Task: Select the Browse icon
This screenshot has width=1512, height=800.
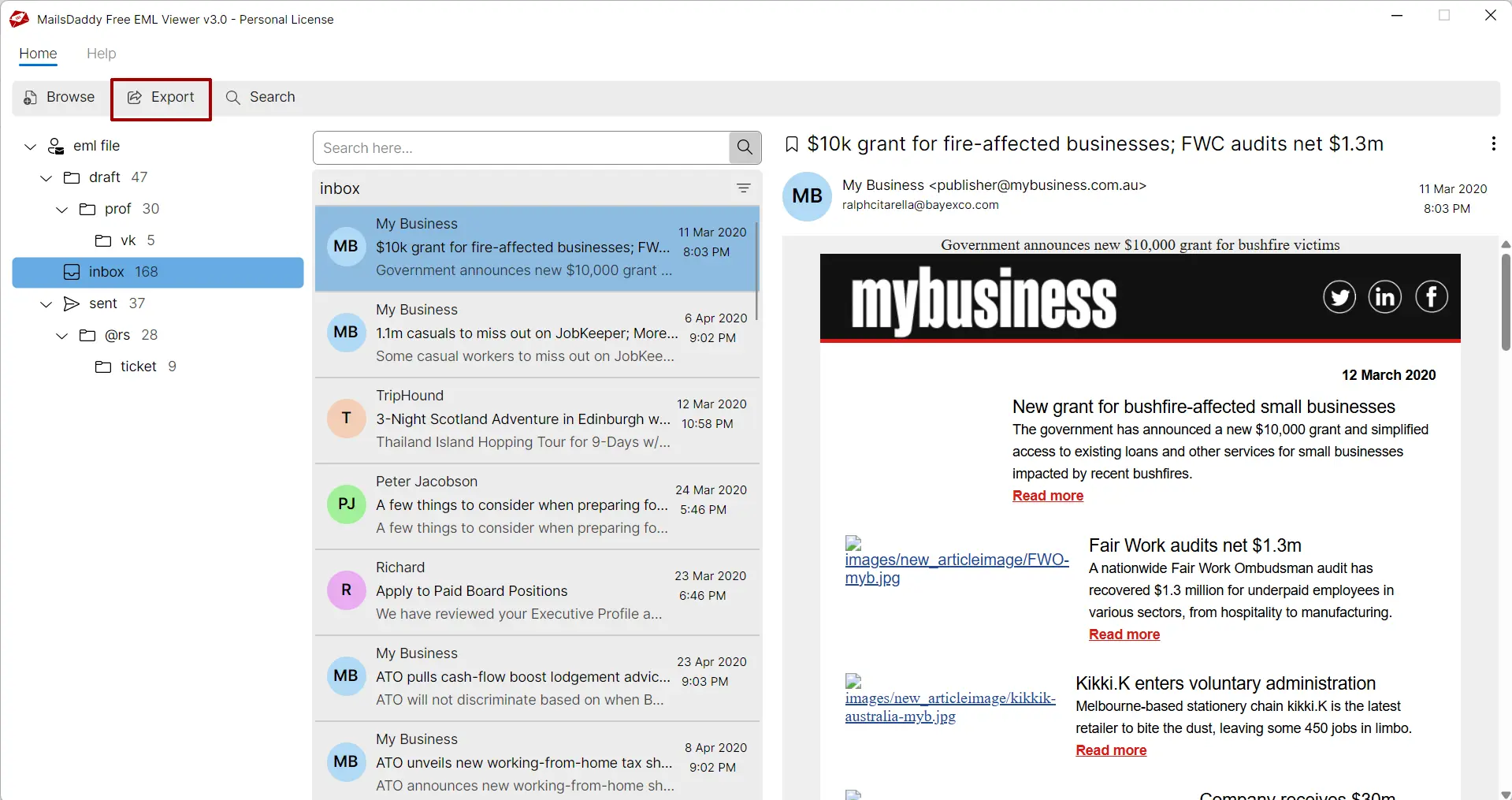Action: click(30, 97)
